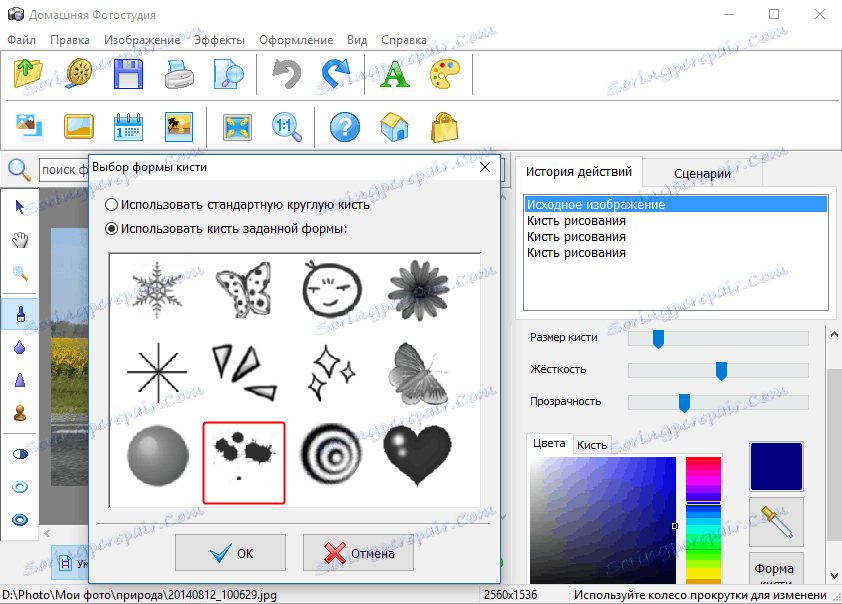Open the calendar creation icon
This screenshot has height=604, width=842.
pyautogui.click(x=128, y=127)
